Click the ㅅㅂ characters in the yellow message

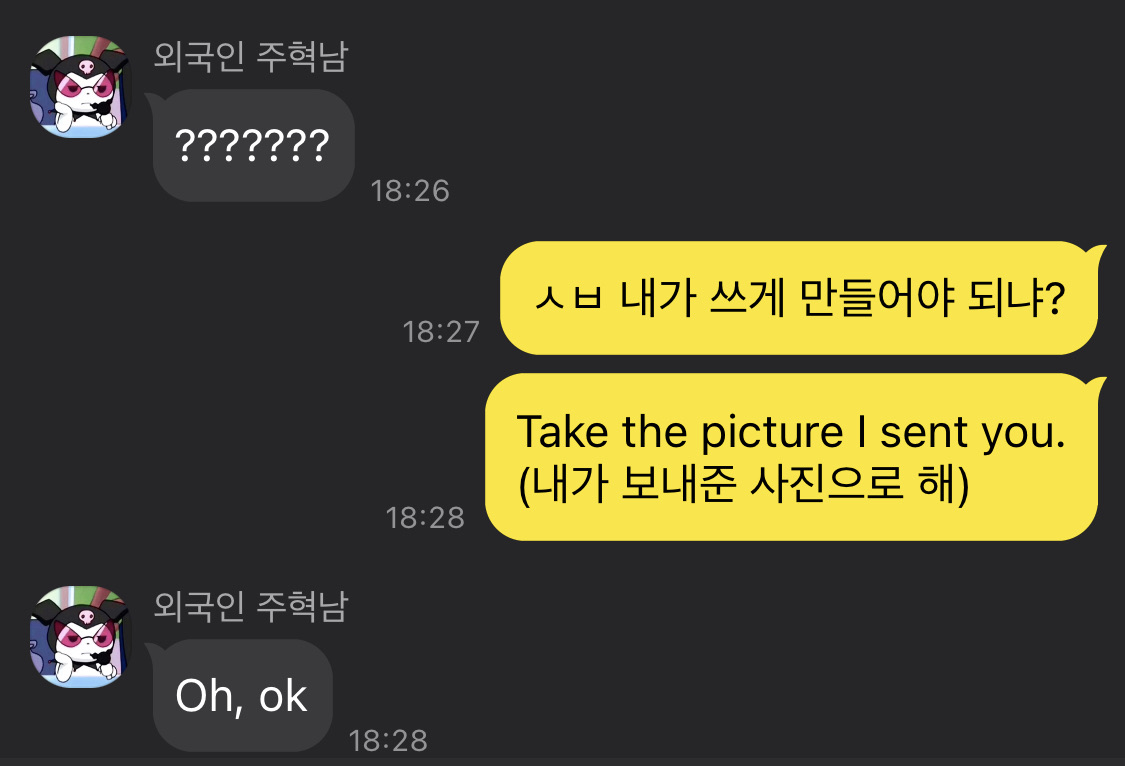tap(568, 298)
